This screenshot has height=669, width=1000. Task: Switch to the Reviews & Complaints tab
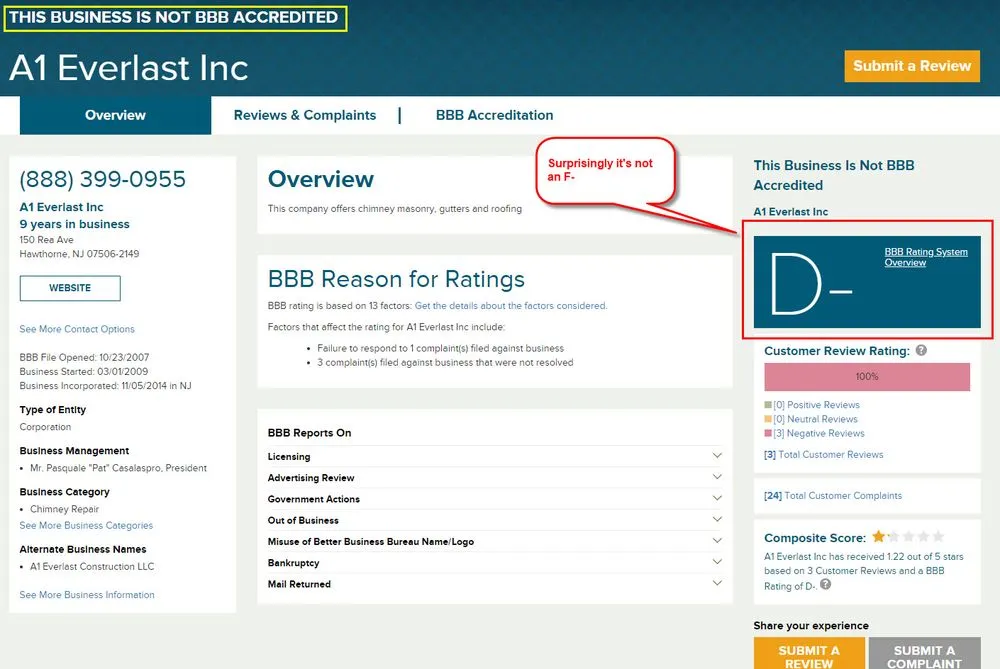(305, 115)
